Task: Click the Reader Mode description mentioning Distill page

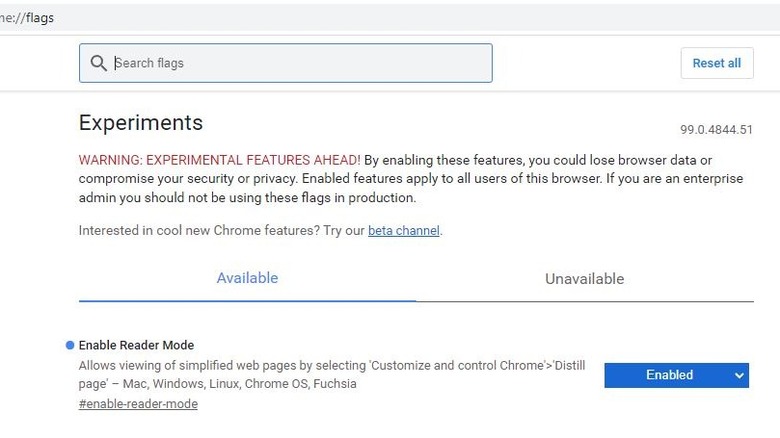Action: [330, 366]
